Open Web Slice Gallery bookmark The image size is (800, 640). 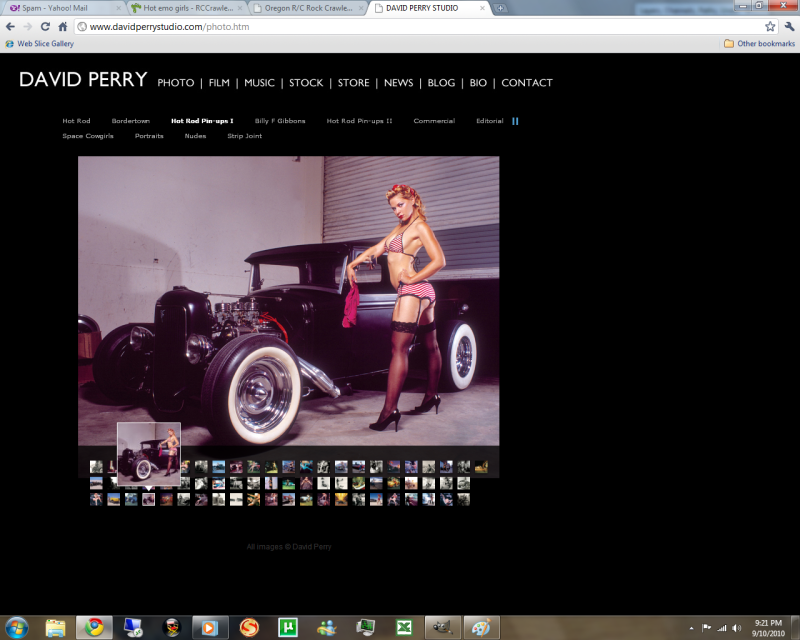click(x=39, y=44)
